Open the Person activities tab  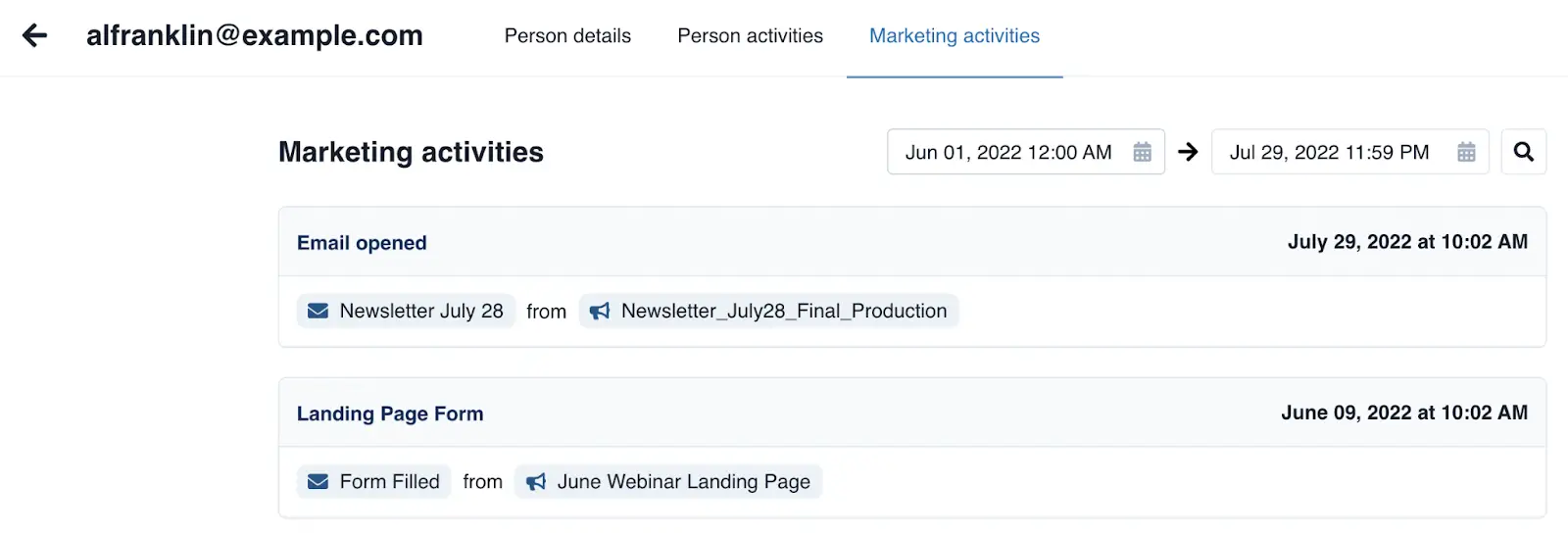[x=750, y=36]
